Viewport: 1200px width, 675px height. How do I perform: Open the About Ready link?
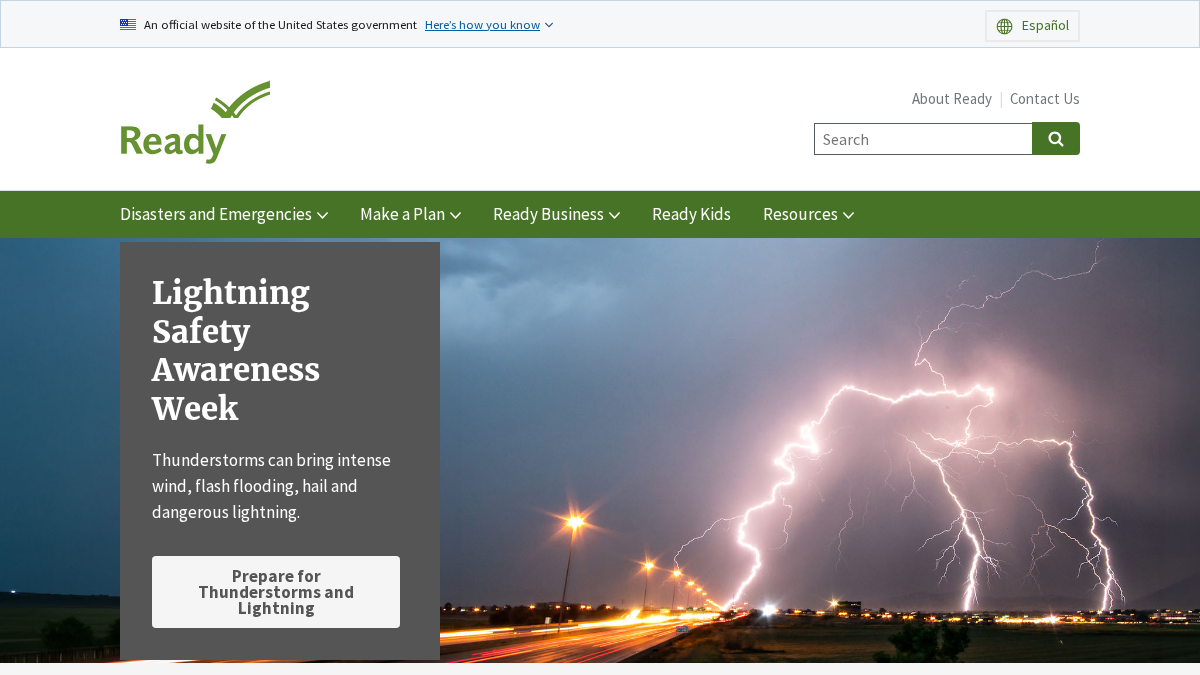pyautogui.click(x=951, y=99)
